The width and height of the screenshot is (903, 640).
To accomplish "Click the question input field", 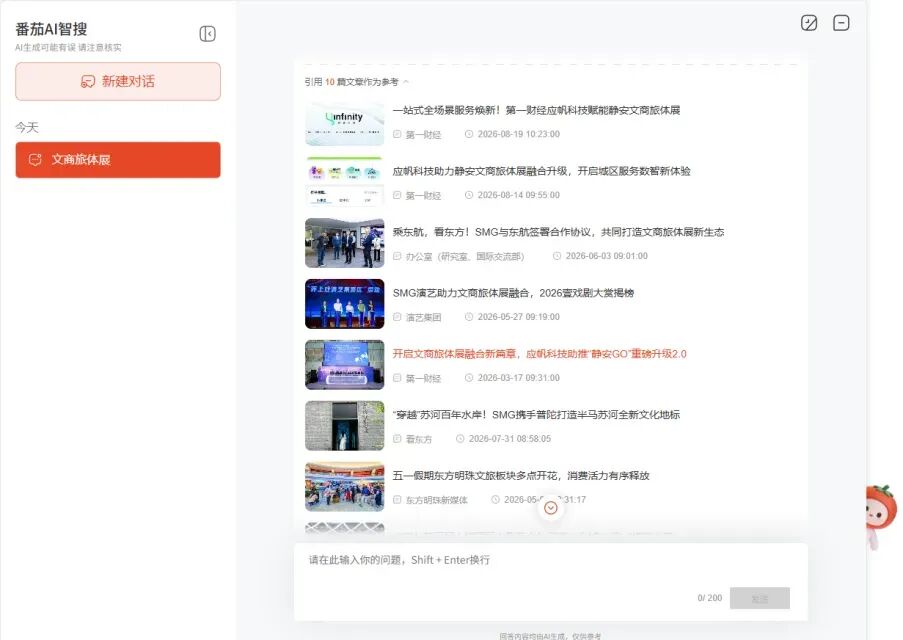I will tap(551, 582).
